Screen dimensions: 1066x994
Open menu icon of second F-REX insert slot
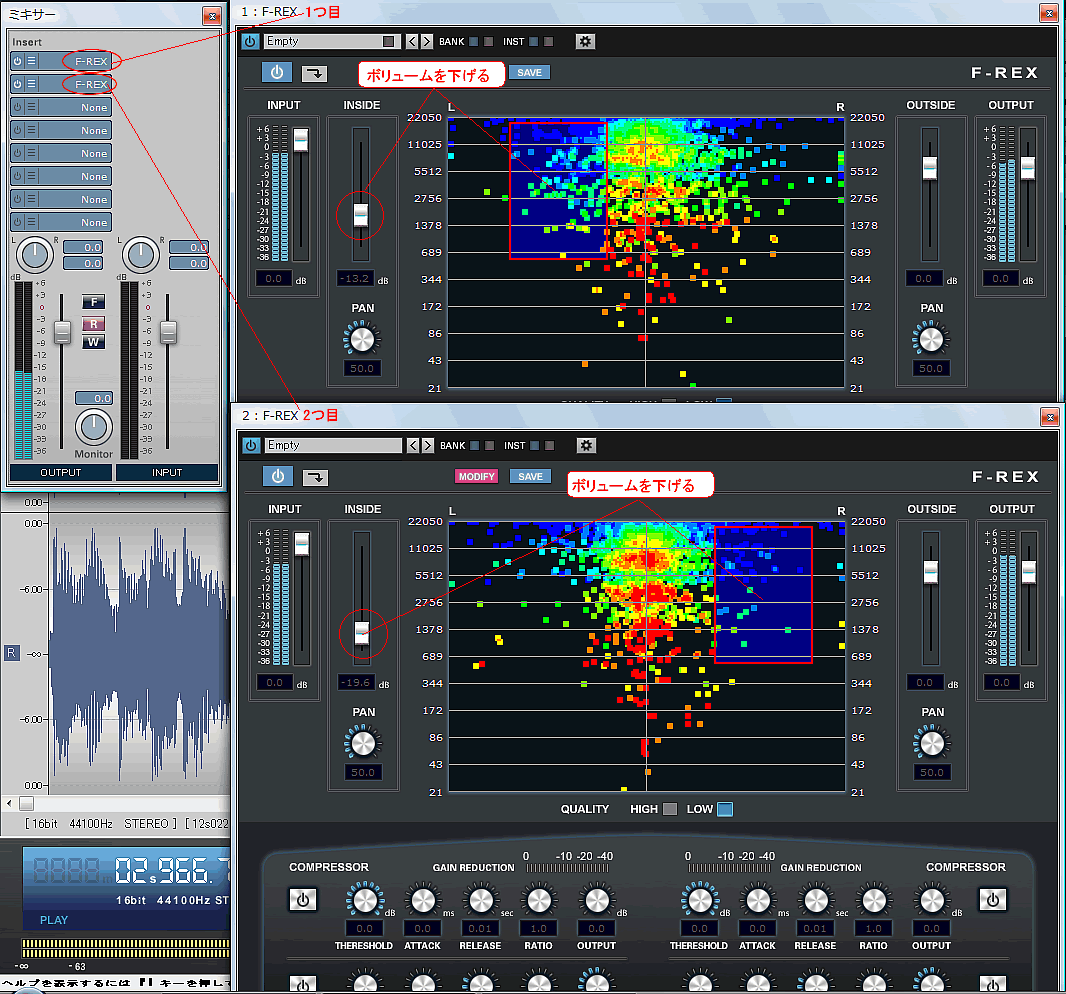[31, 85]
